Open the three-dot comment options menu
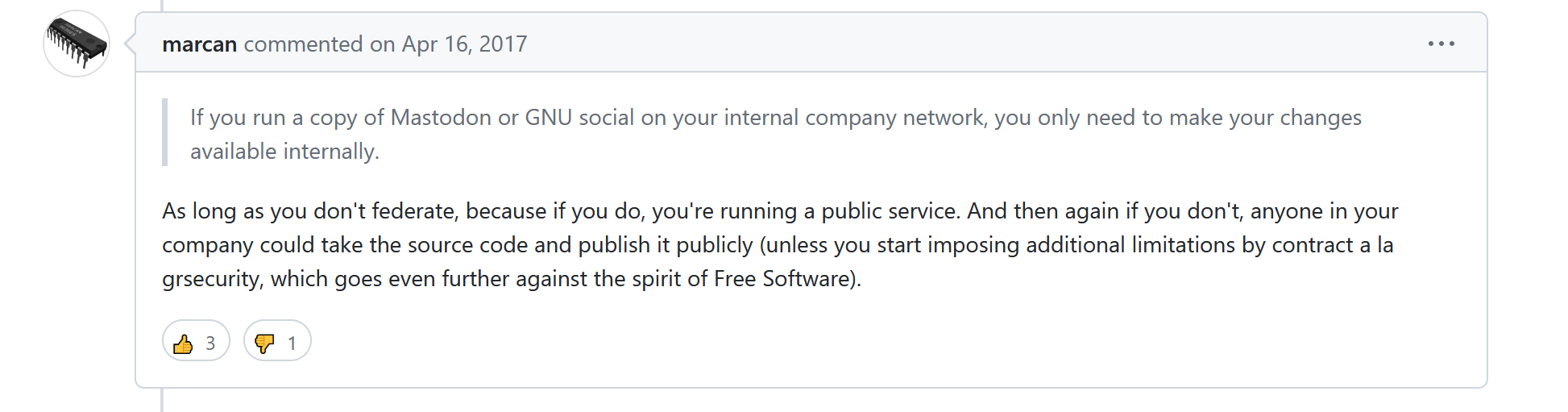This screenshot has width=1568, height=412. pos(1441,44)
